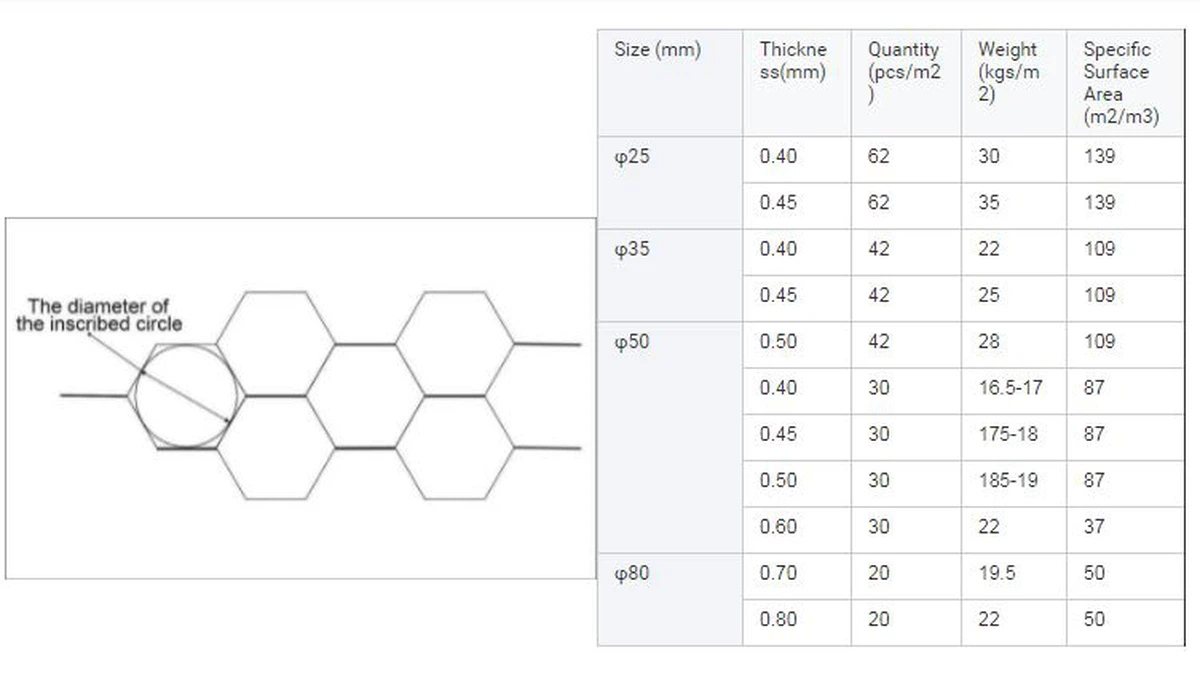Select the 0.70 thickness cell
The height and width of the screenshot is (693, 1200).
(x=778, y=574)
